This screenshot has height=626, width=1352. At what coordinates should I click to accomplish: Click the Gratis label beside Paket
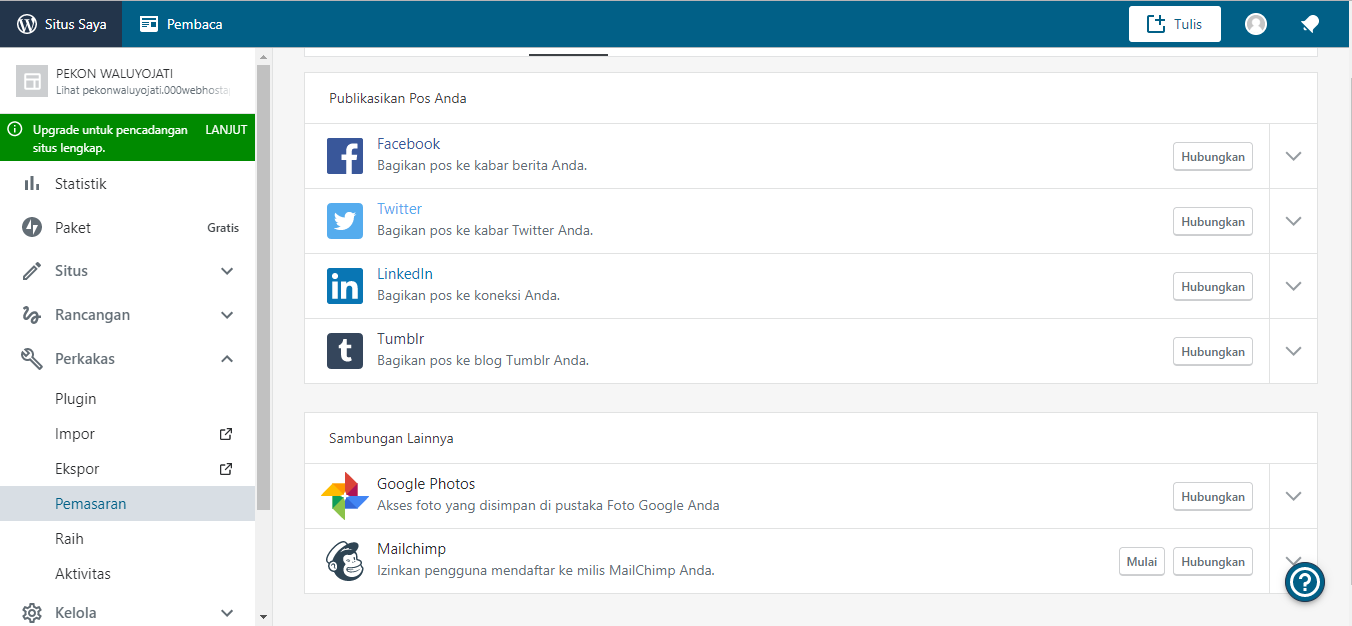pyautogui.click(x=223, y=228)
